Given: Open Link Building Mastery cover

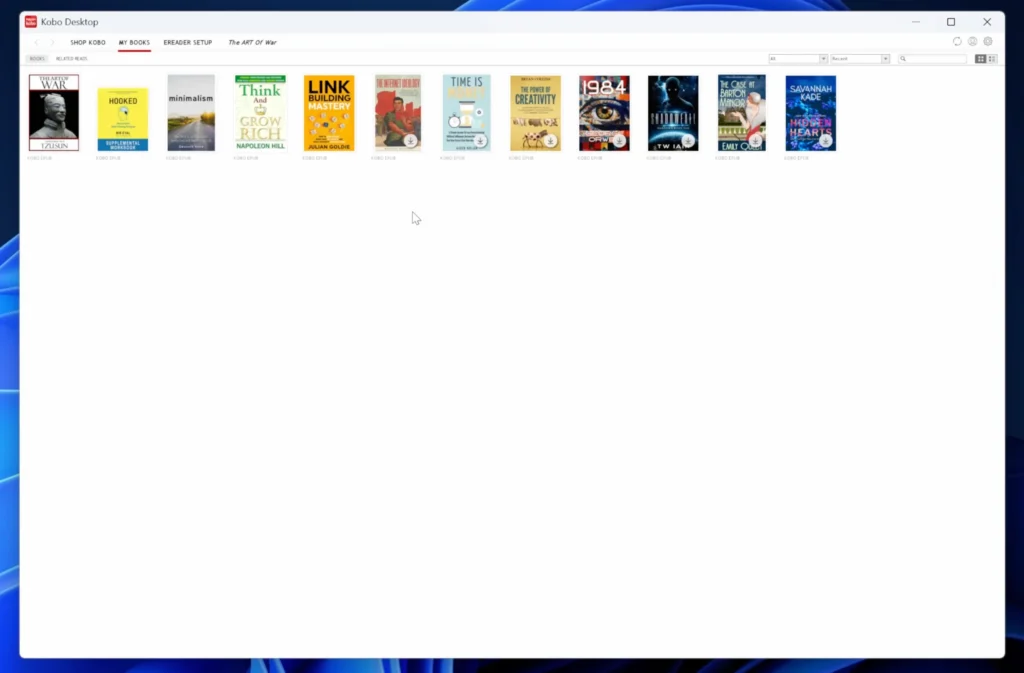Looking at the screenshot, I should click(x=329, y=113).
